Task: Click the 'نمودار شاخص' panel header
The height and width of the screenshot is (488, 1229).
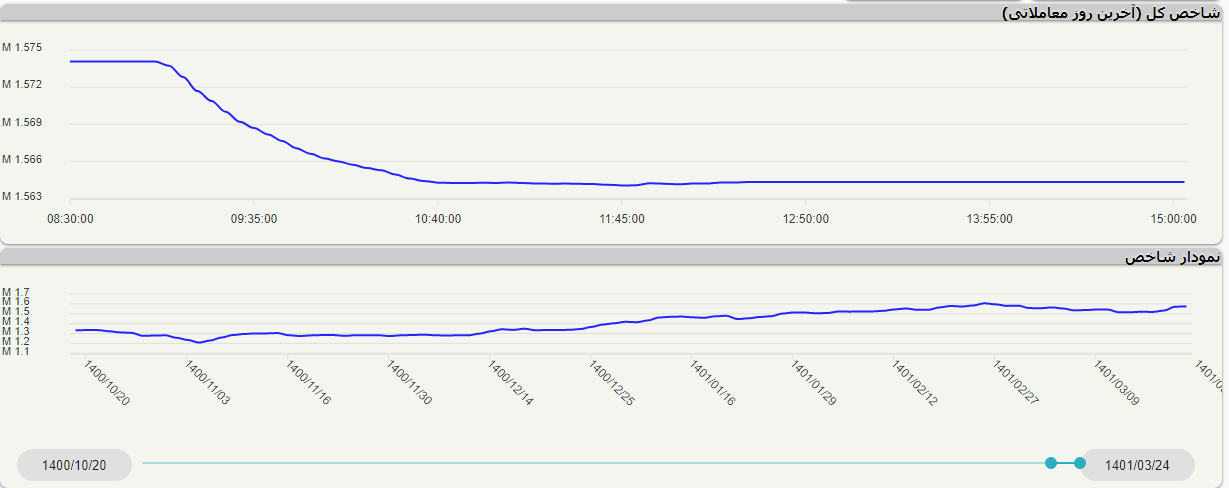Action: tap(1172, 257)
